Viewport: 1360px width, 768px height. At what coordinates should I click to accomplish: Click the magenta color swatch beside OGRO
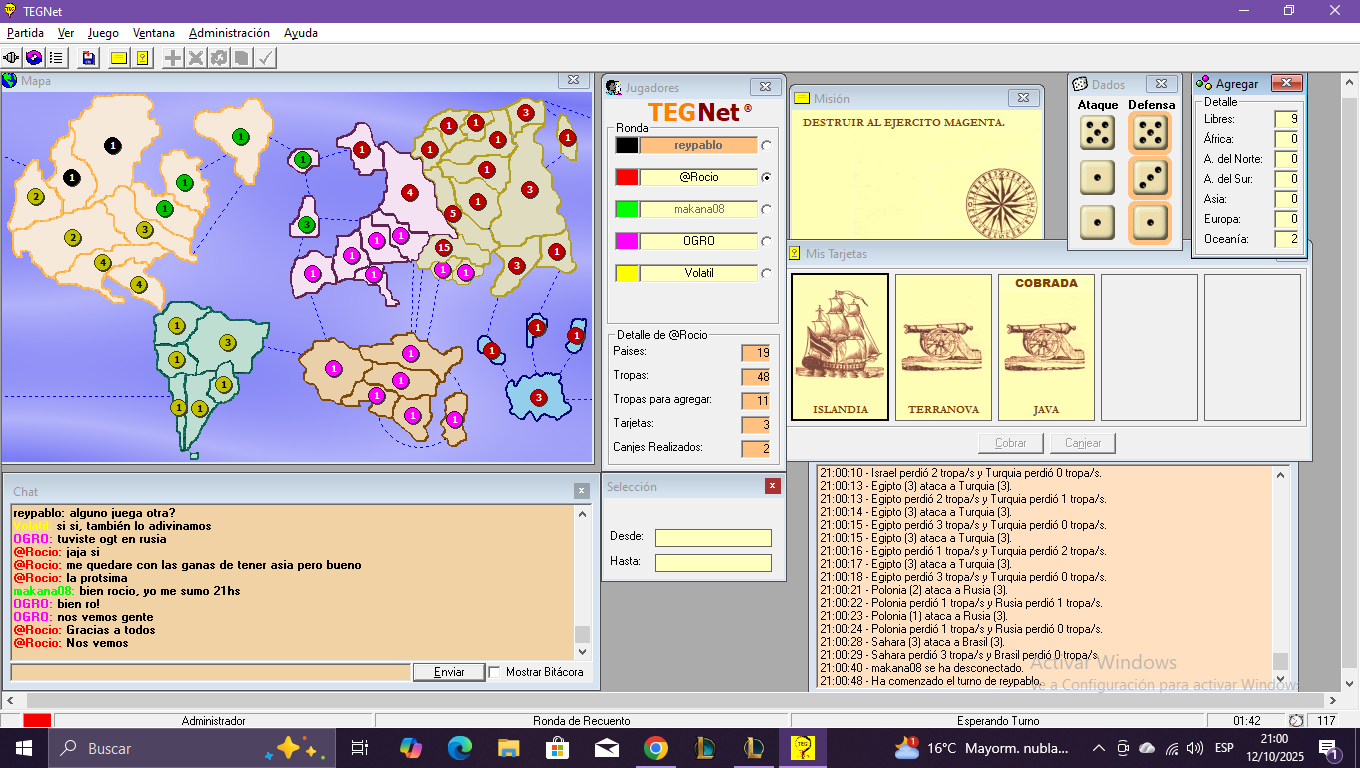(627, 241)
